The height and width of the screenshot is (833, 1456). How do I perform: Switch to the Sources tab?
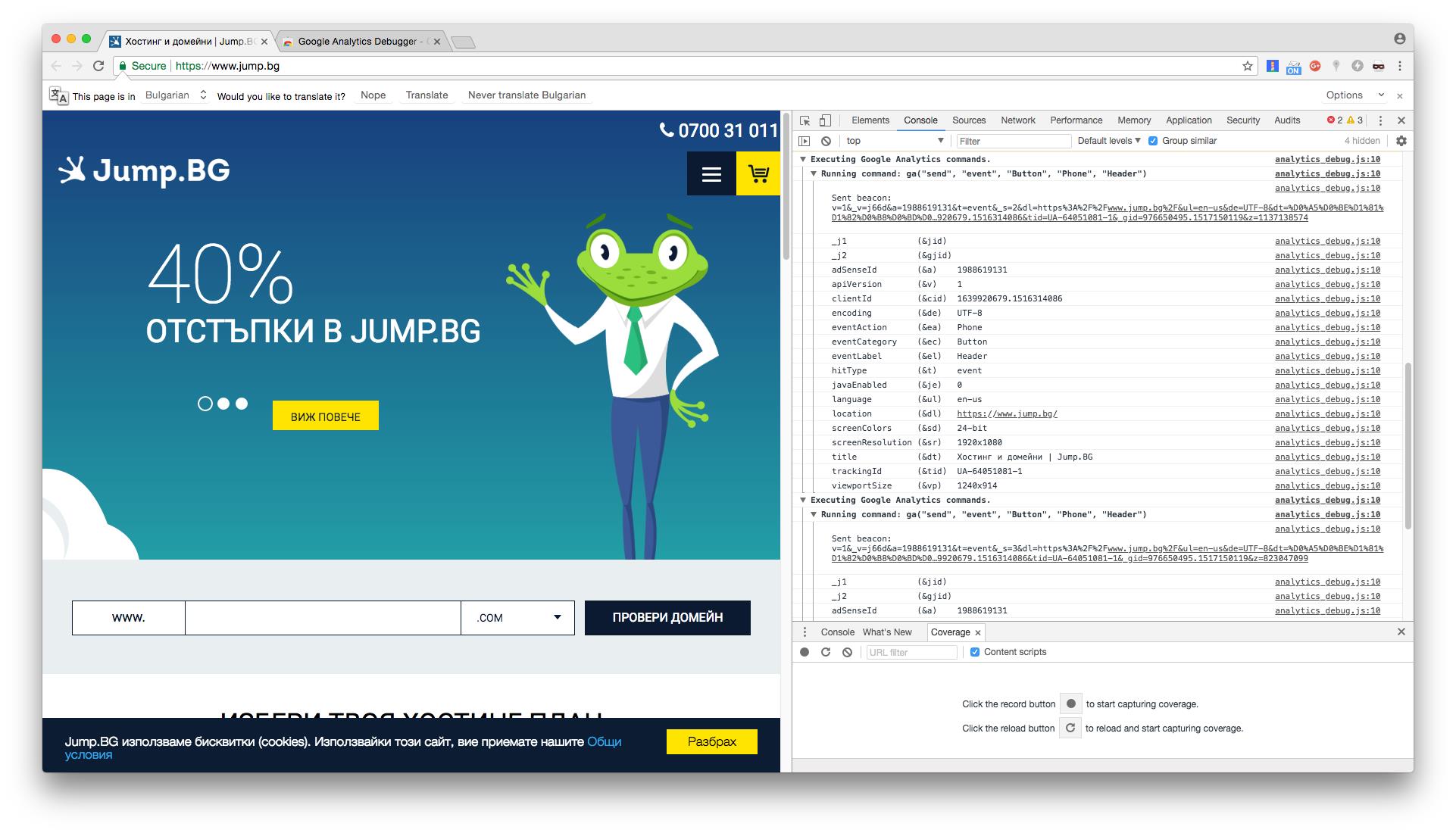click(969, 120)
